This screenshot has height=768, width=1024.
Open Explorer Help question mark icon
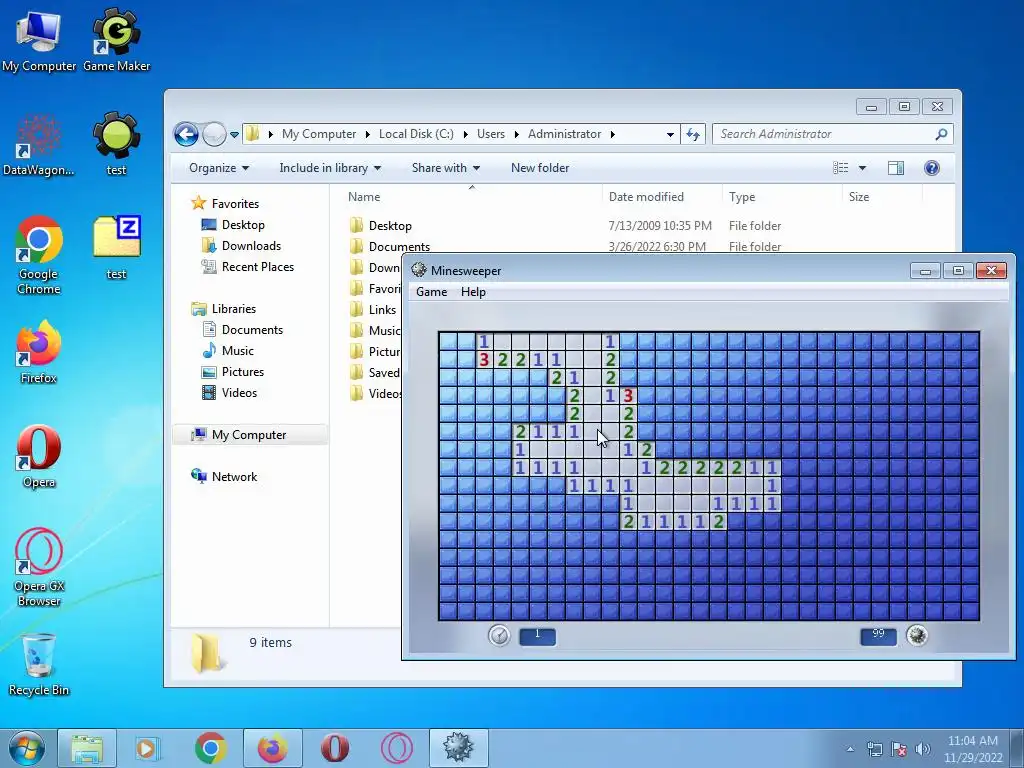click(932, 168)
